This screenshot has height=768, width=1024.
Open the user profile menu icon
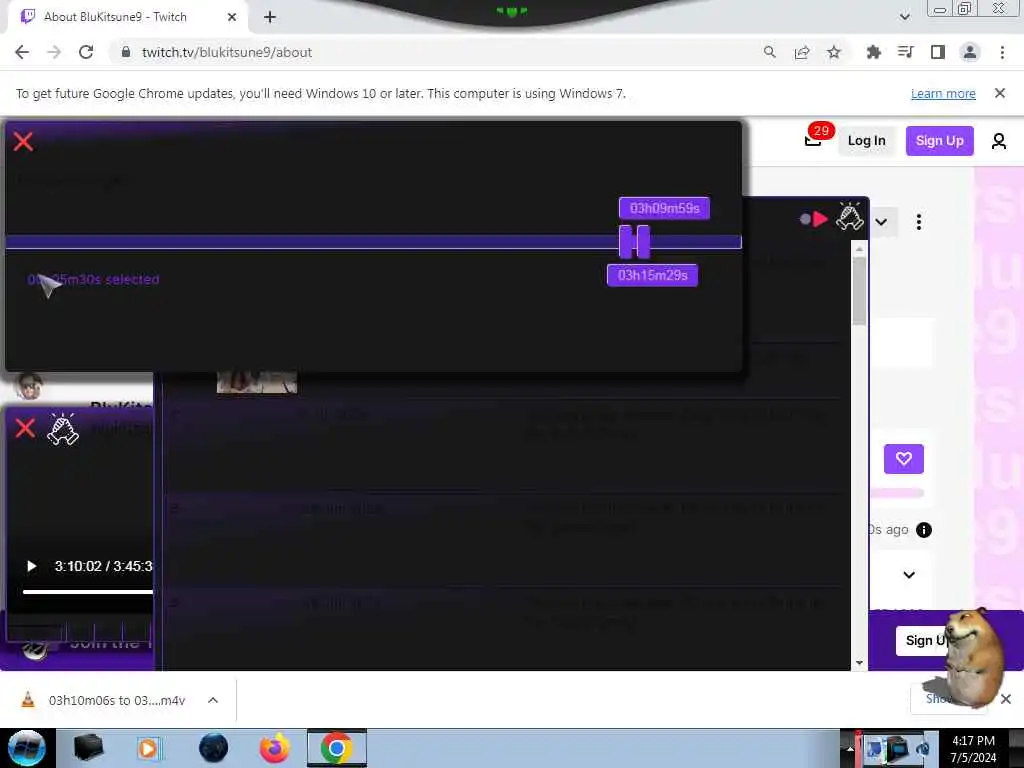coord(999,141)
